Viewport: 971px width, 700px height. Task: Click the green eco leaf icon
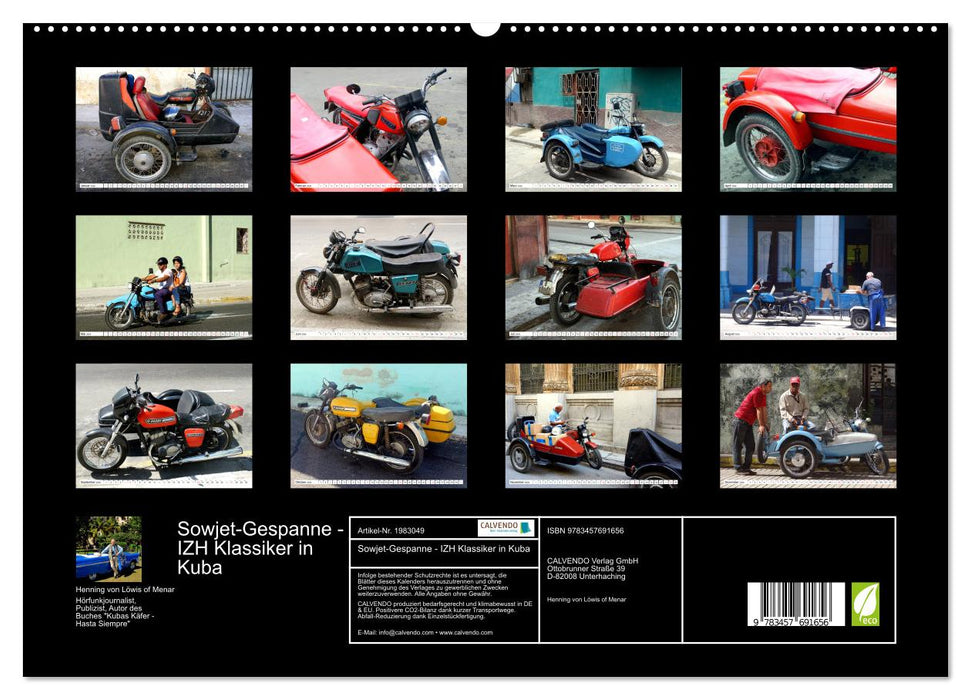[x=865, y=604]
